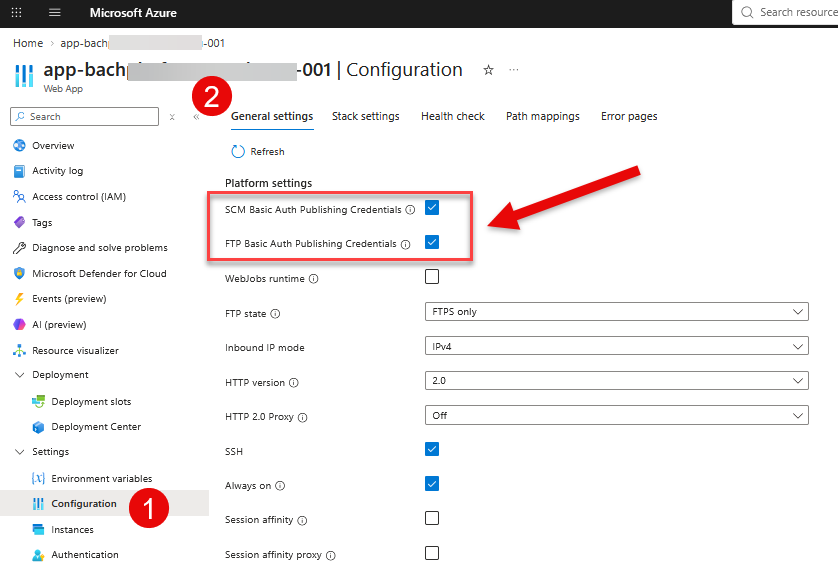Click the Microsoft Azure portal title
The image size is (838, 568).
(133, 13)
